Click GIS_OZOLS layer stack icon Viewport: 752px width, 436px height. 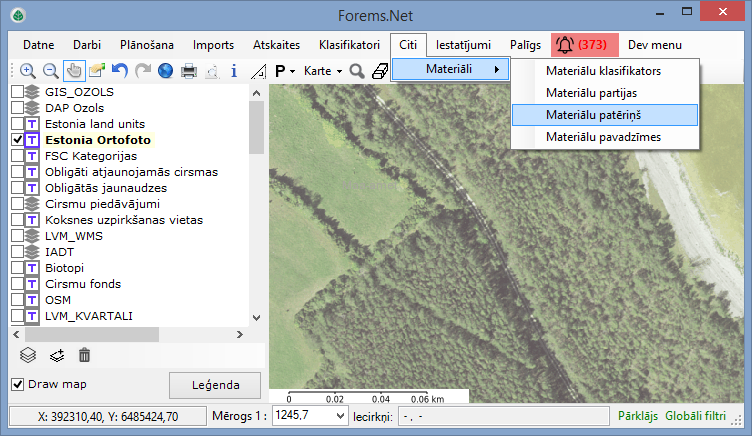[32, 92]
